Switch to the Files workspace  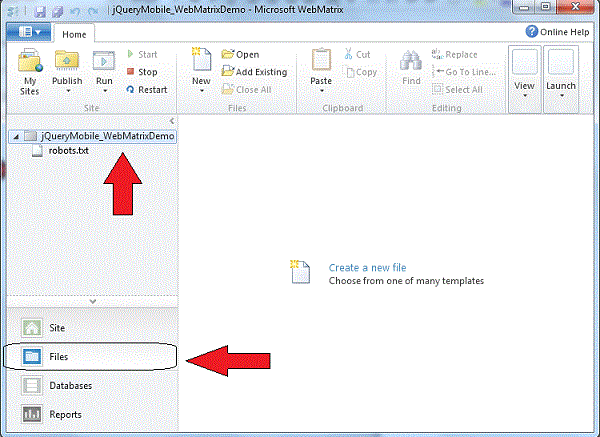(x=58, y=356)
